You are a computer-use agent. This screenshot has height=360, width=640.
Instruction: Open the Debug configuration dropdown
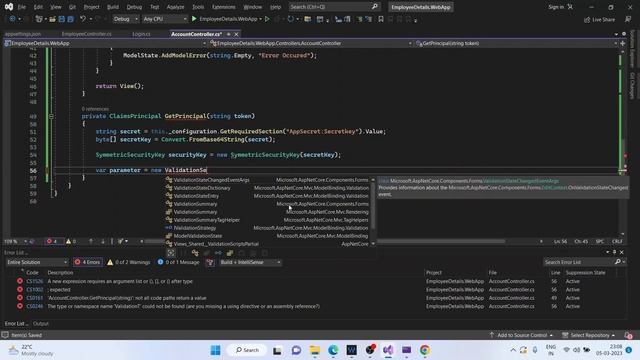(x=125, y=19)
